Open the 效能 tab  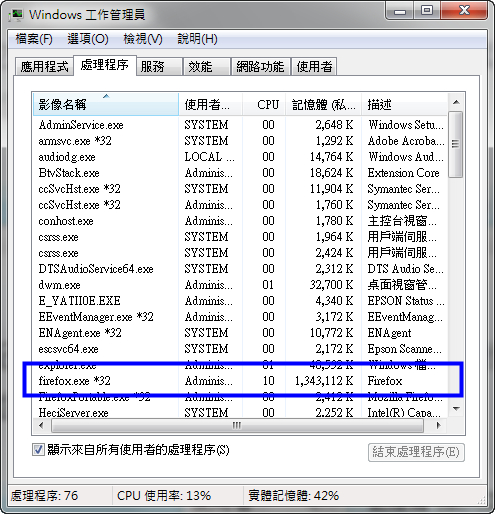[207, 67]
